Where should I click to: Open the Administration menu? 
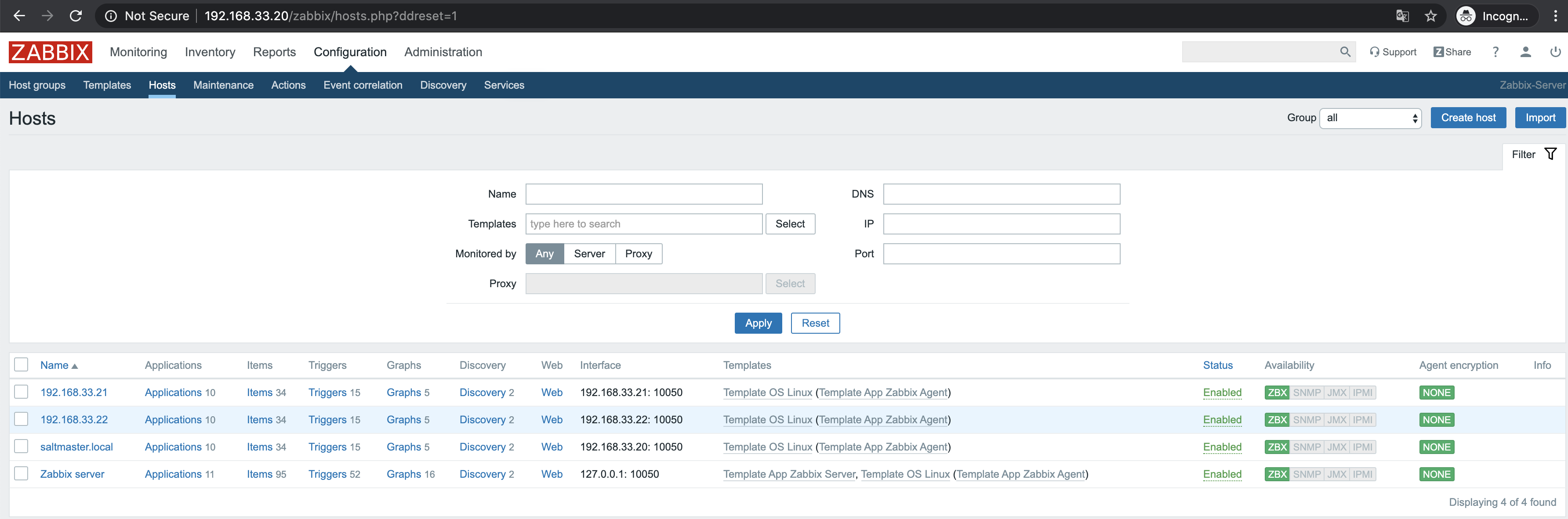(443, 52)
